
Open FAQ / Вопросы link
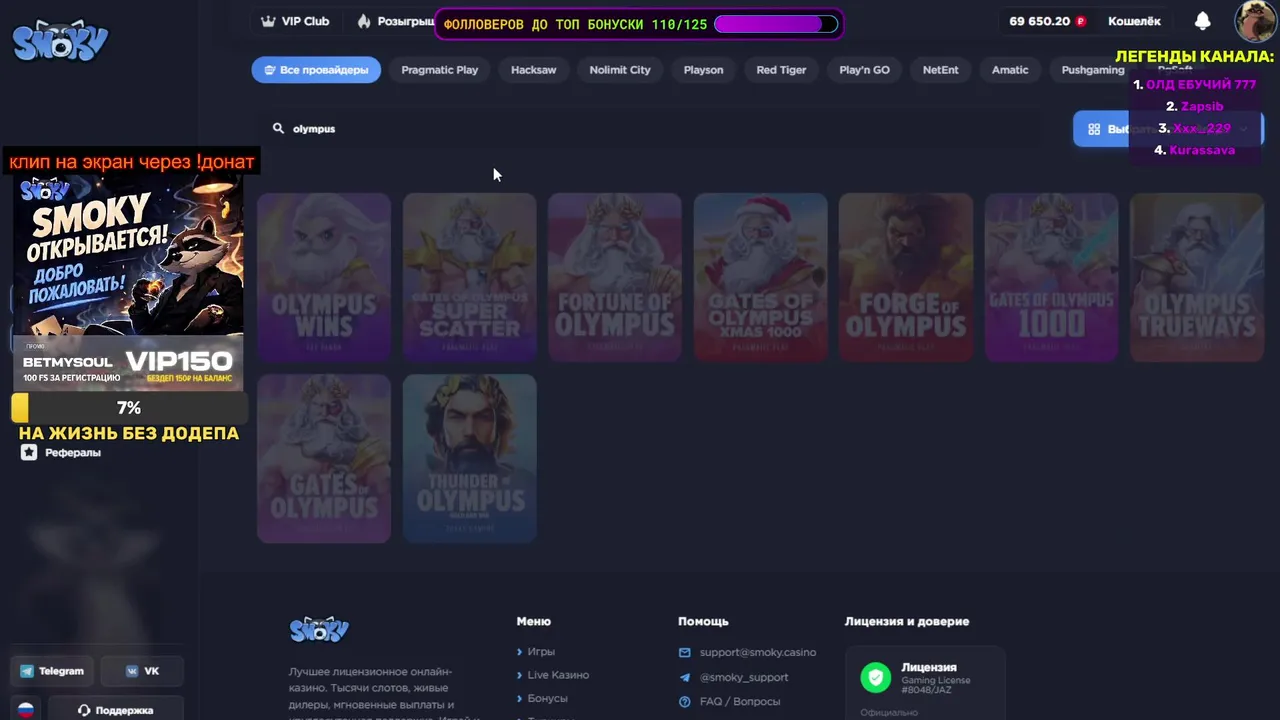[x=740, y=701]
